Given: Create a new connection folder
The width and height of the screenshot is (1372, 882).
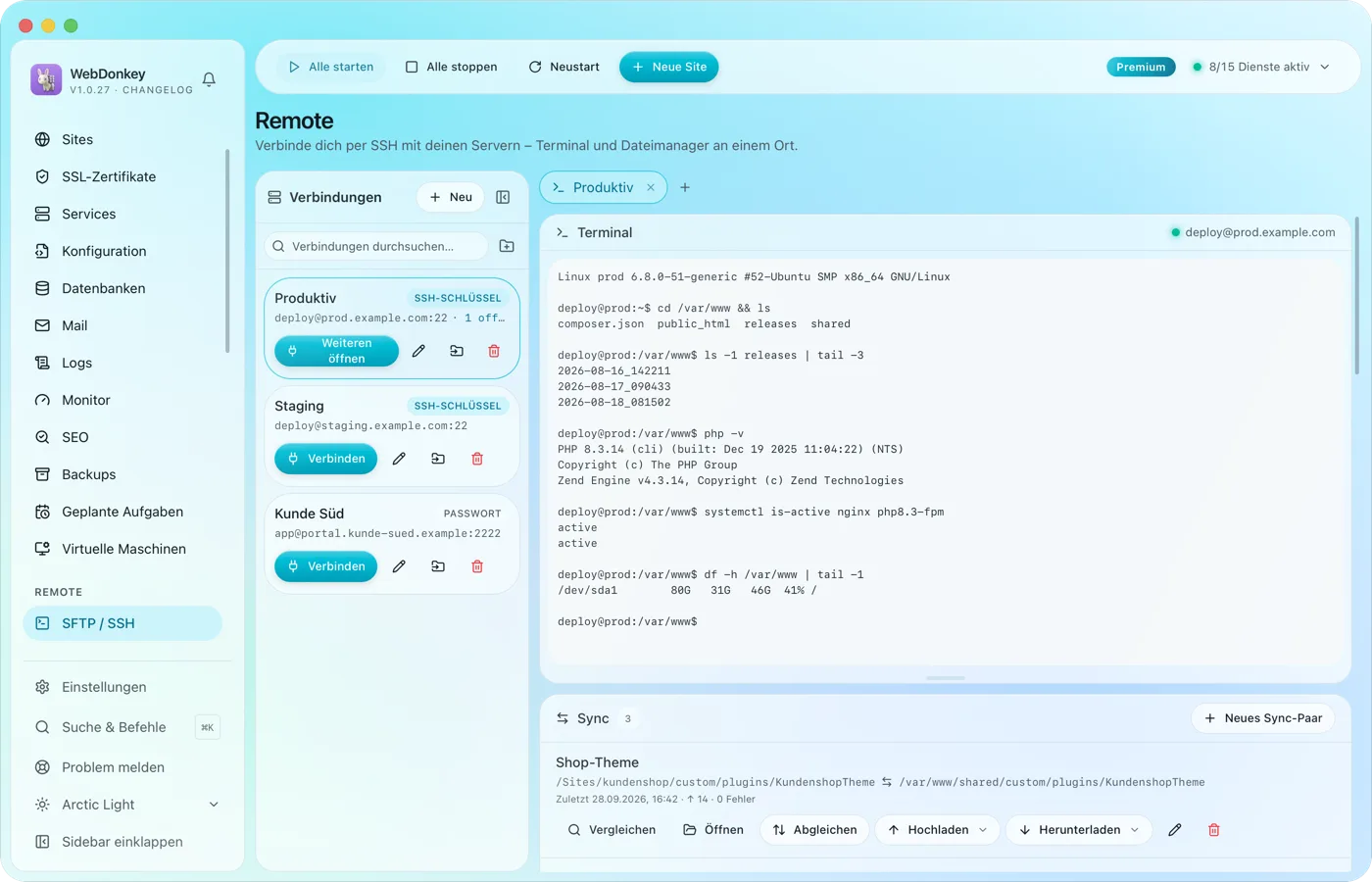Looking at the screenshot, I should tap(507, 246).
